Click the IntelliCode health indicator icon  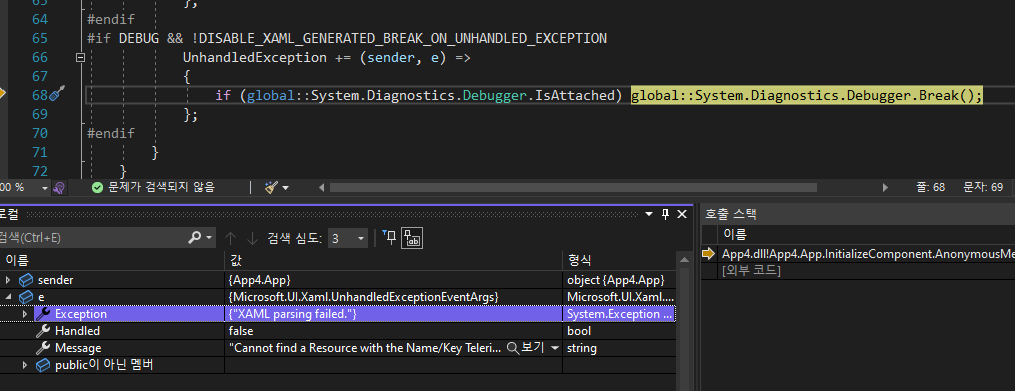click(60, 188)
